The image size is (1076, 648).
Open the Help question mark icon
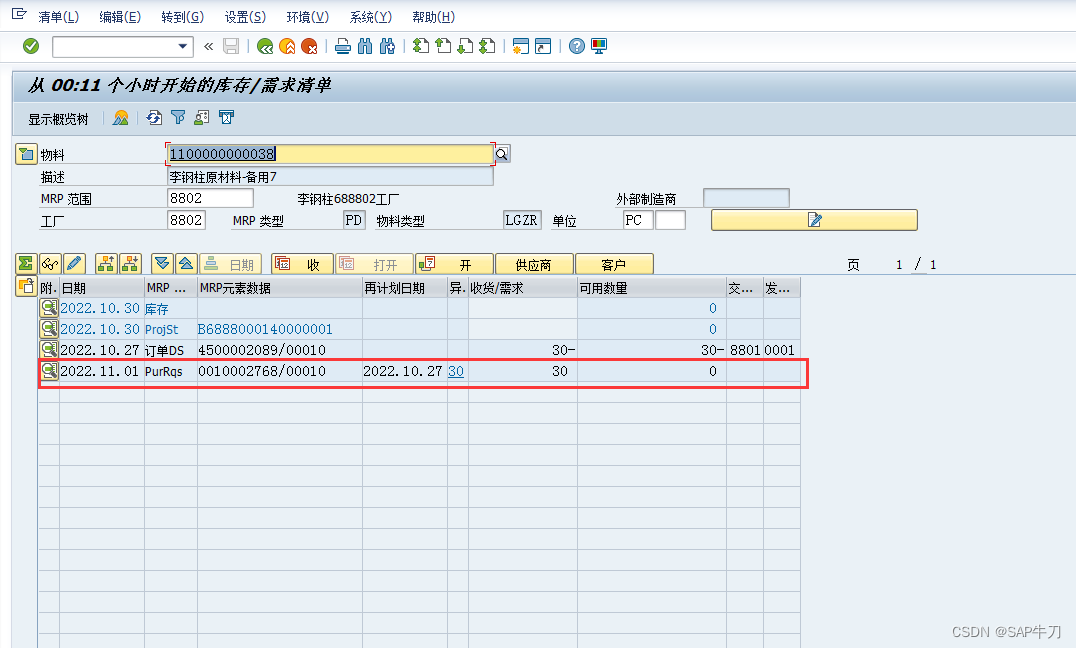pos(577,46)
